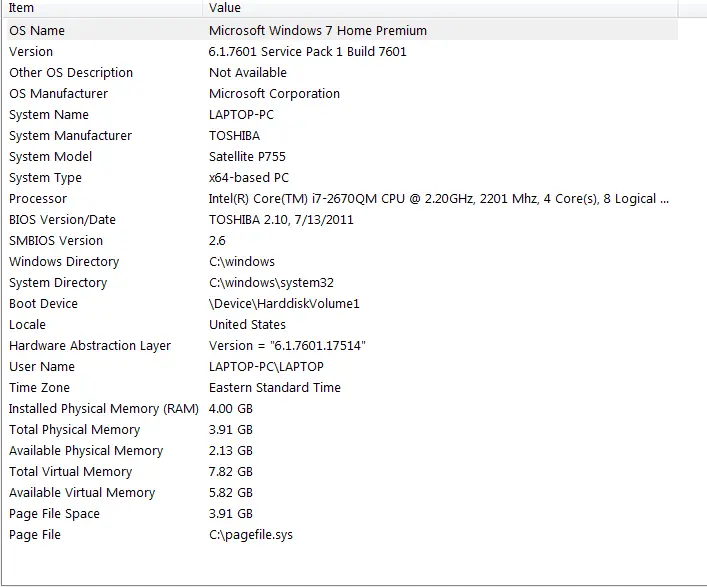Select the Page File Space row
Image resolution: width=707 pixels, height=587 pixels.
(x=343, y=514)
